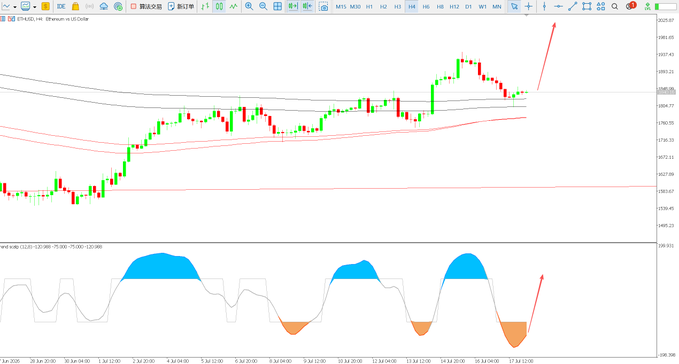Open the notifications icon with red badge
The width and height of the screenshot is (679, 364).
click(630, 6)
